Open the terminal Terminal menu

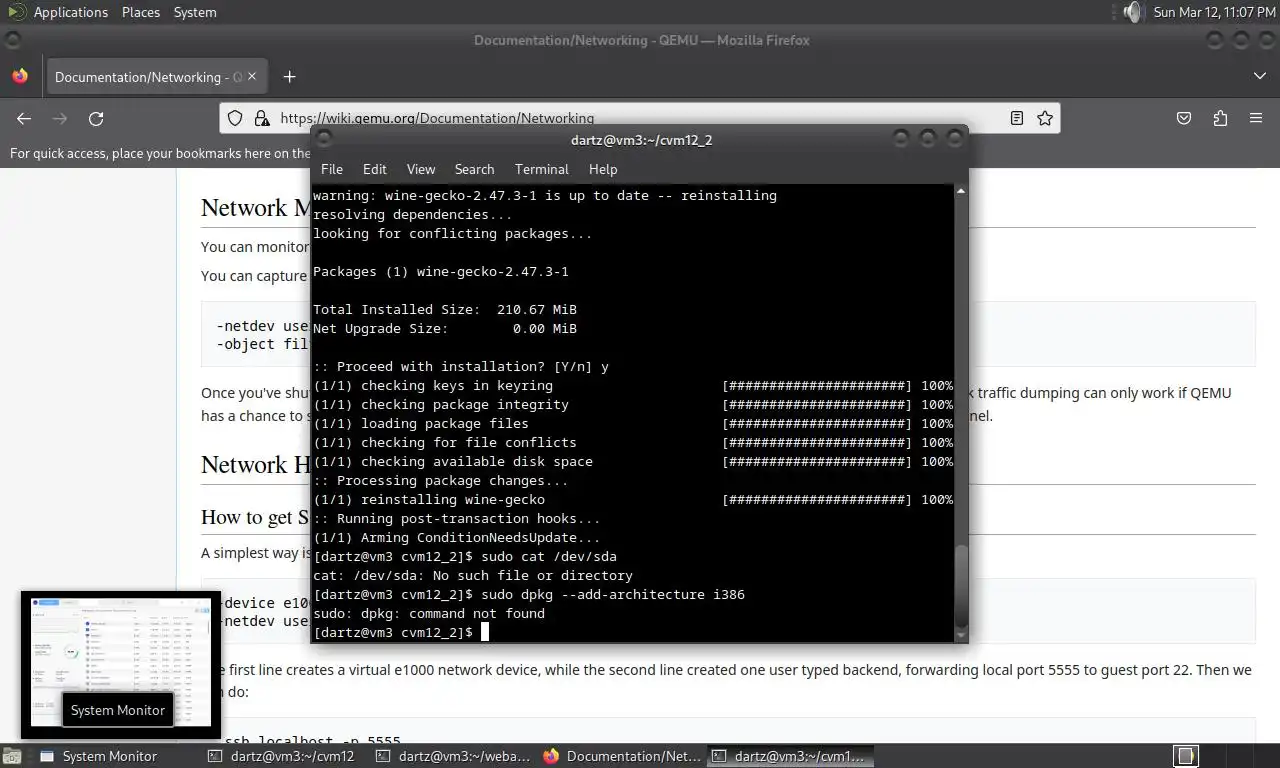tap(542, 169)
